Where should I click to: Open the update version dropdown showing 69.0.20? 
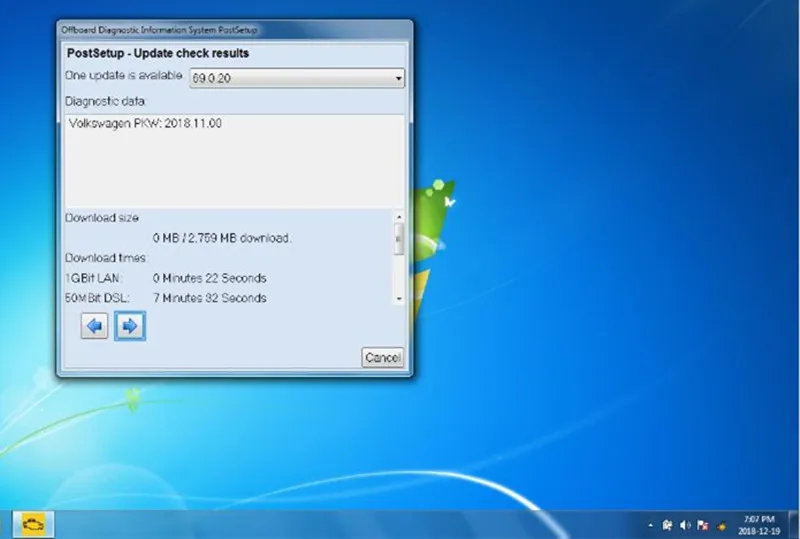click(297, 78)
